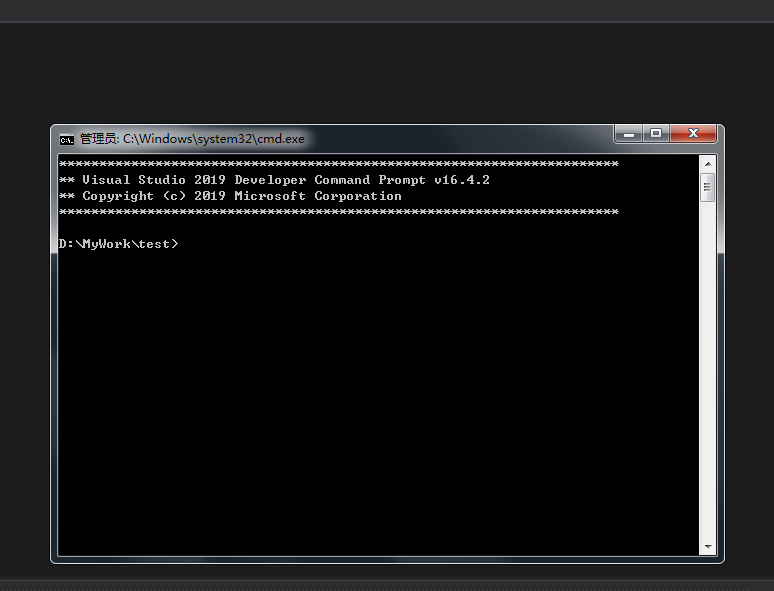
Task: Open the cmd.exe system menu icon
Action: coord(67,140)
